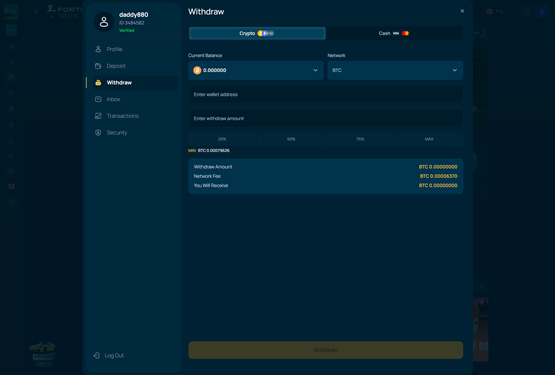Image resolution: width=555 pixels, height=375 pixels.
Task: Click the minimum amount text BTC 0.00079626
Action: (213, 150)
